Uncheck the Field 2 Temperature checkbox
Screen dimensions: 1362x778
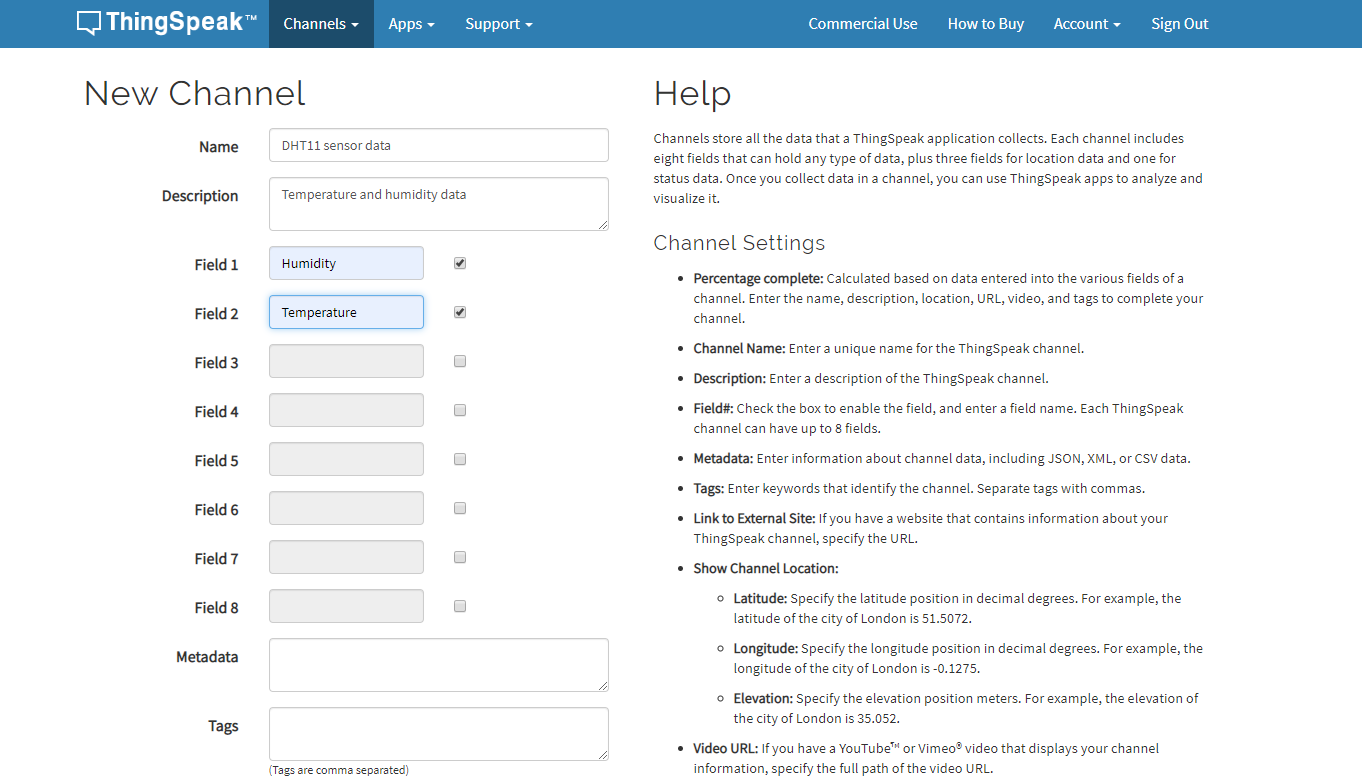[460, 312]
